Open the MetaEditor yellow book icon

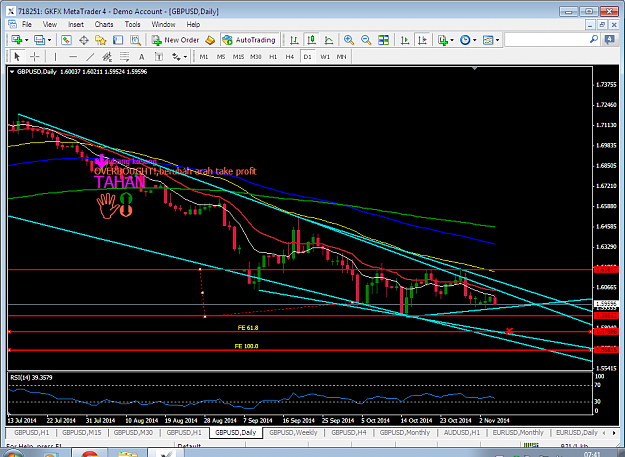pyautogui.click(x=210, y=40)
